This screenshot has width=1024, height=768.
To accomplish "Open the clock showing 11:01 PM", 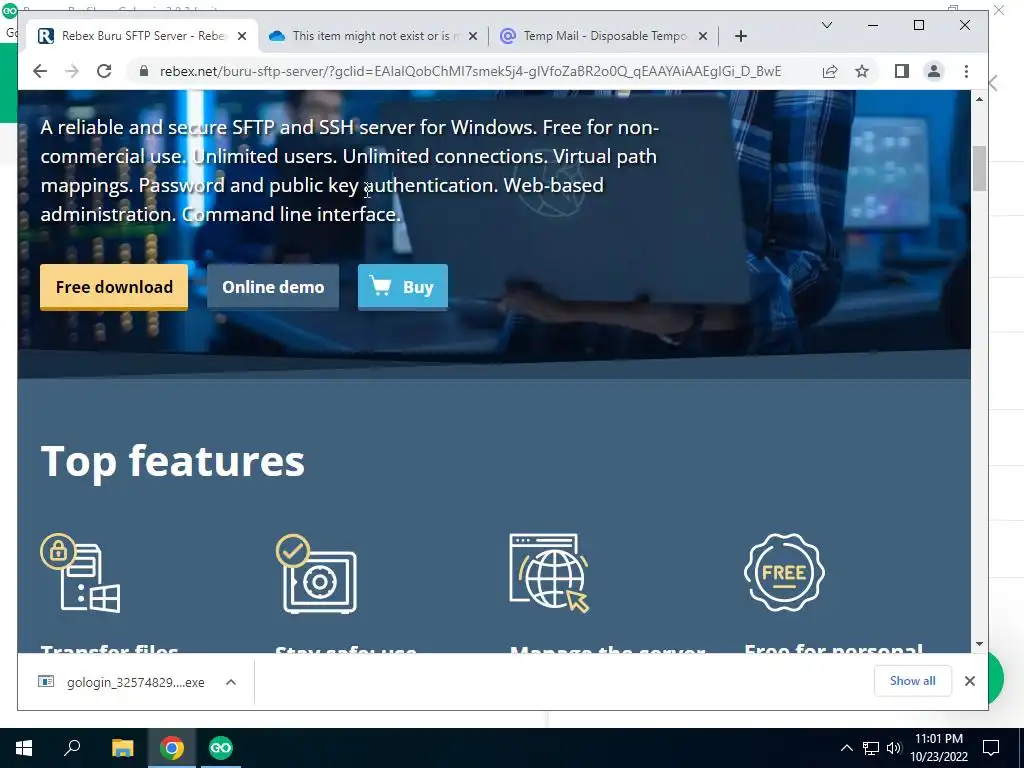I will click(939, 748).
